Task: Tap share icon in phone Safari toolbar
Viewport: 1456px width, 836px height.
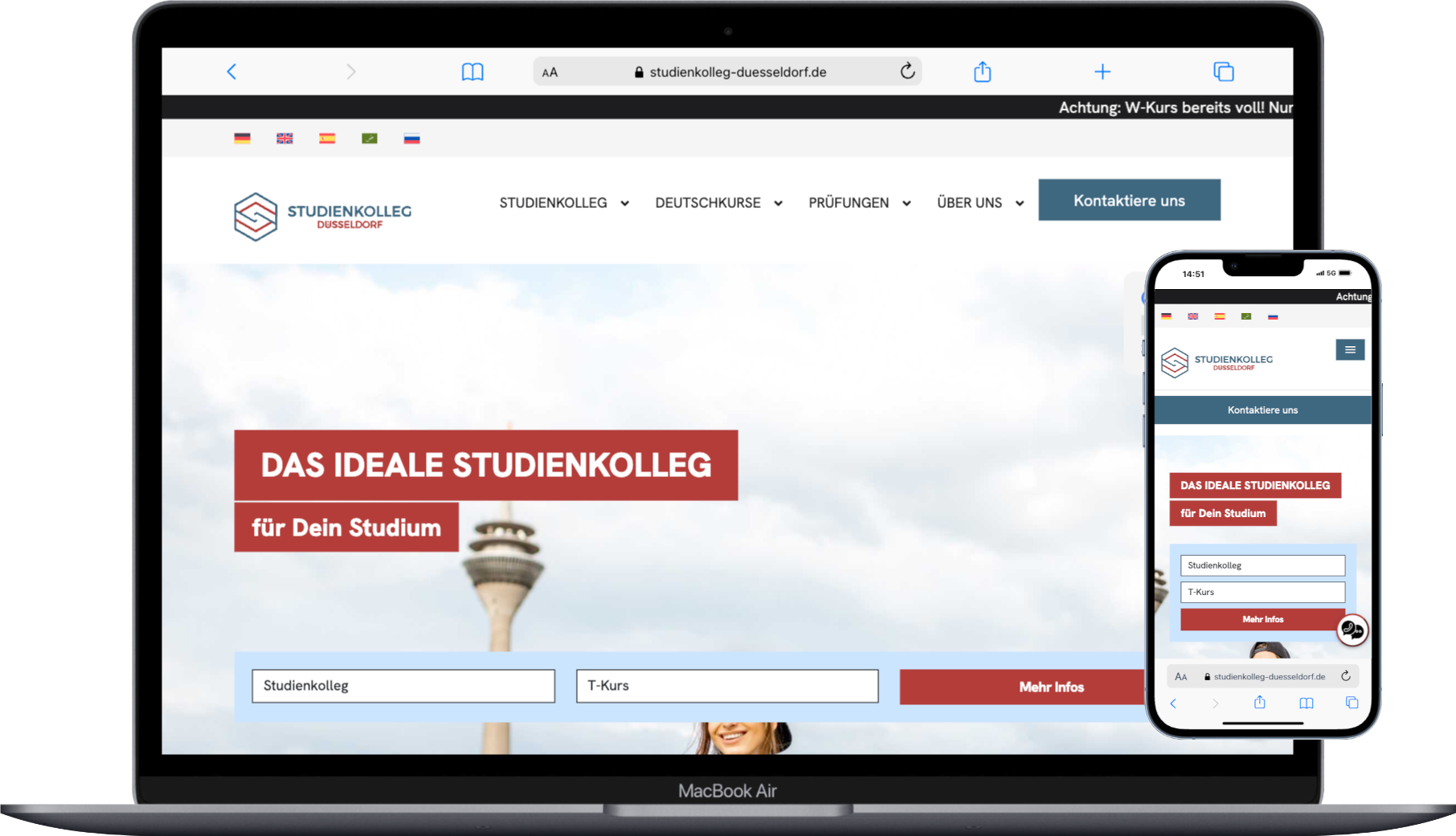Action: point(1259,703)
